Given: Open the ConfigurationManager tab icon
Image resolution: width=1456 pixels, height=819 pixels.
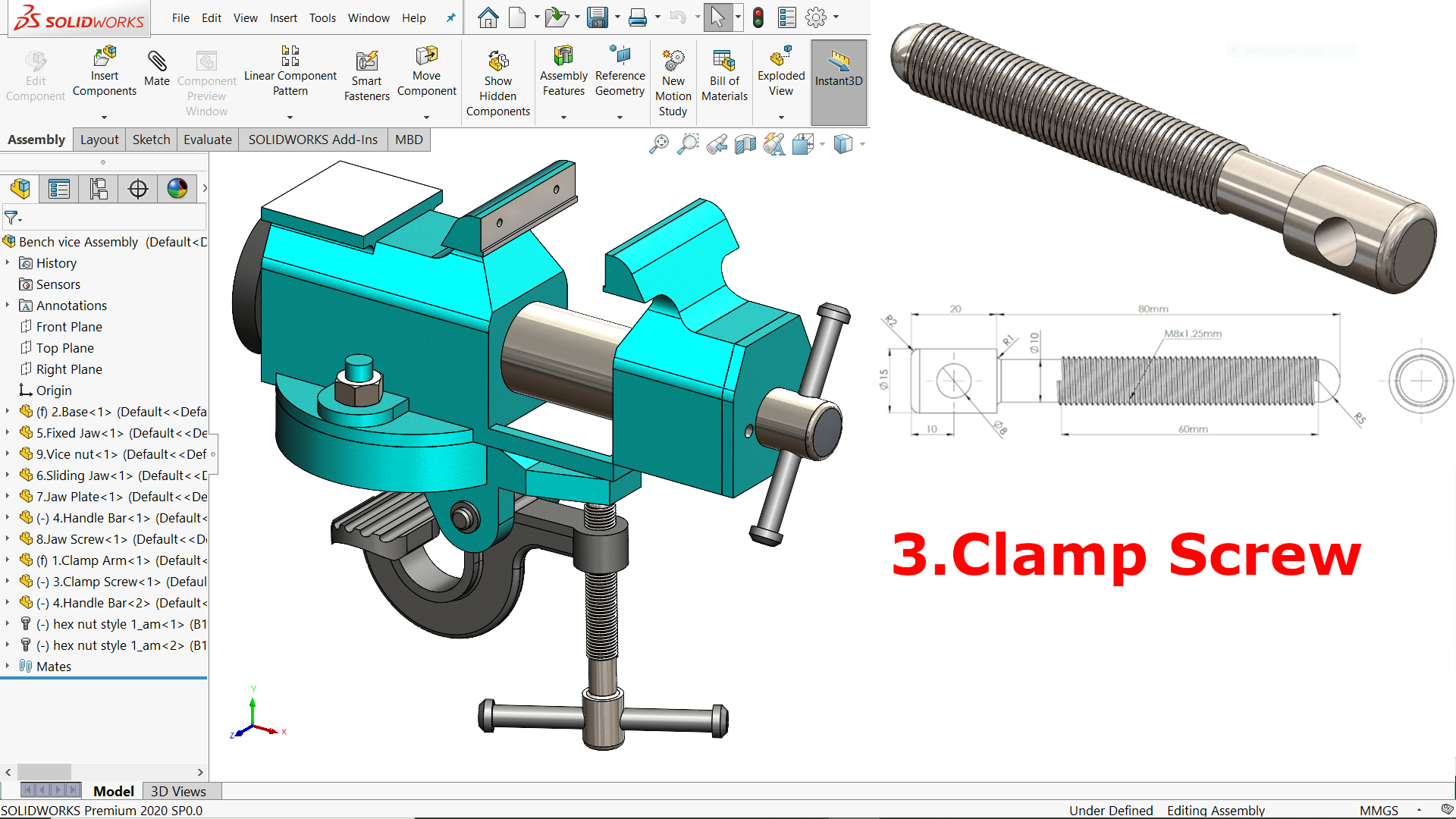Looking at the screenshot, I should (x=99, y=189).
